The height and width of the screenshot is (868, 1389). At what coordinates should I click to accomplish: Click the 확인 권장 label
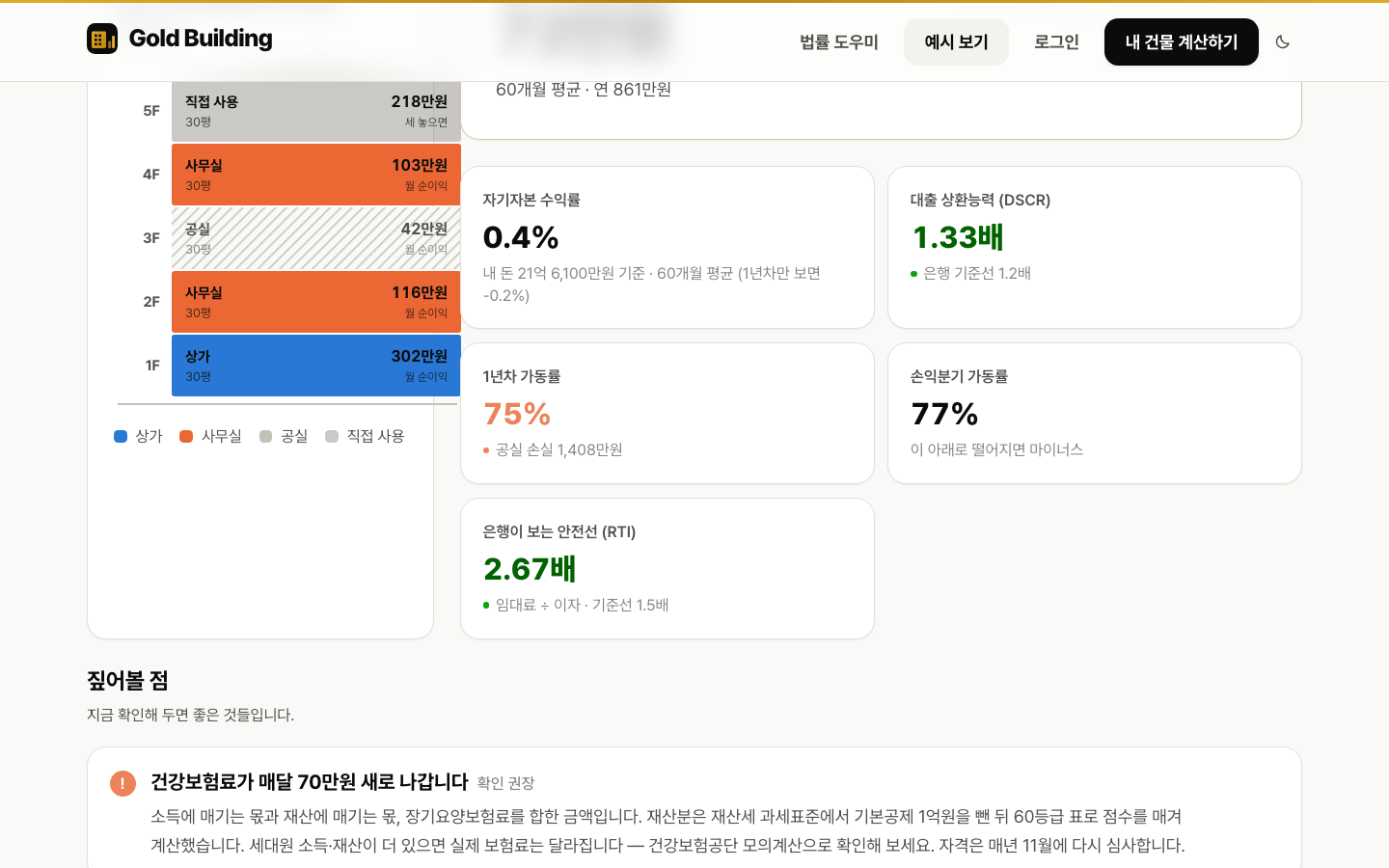[x=505, y=783]
